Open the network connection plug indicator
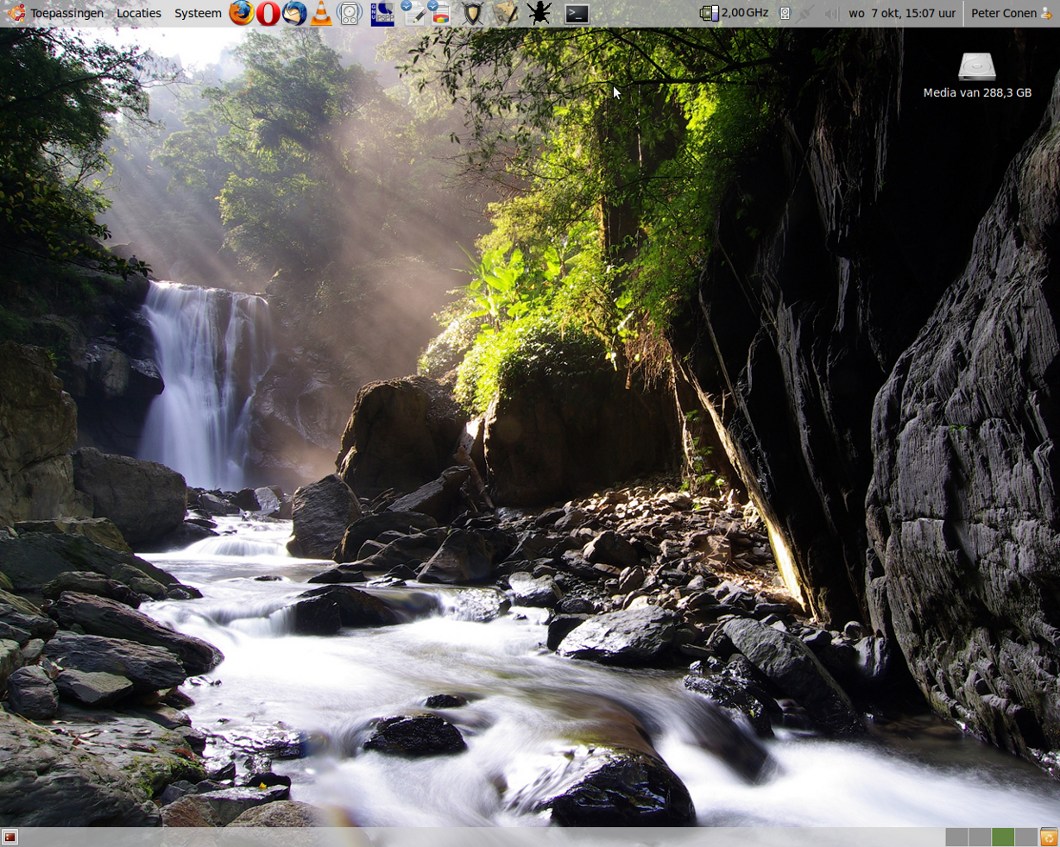 click(x=804, y=13)
